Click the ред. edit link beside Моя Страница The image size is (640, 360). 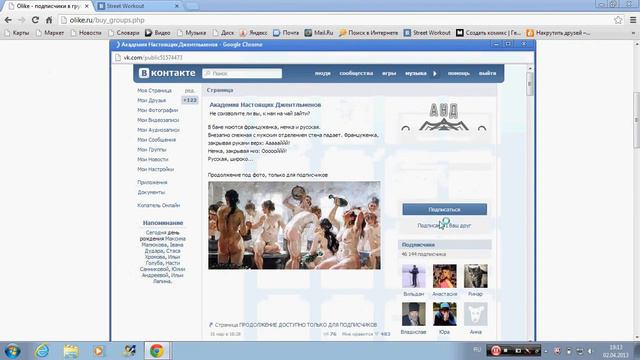click(x=189, y=91)
